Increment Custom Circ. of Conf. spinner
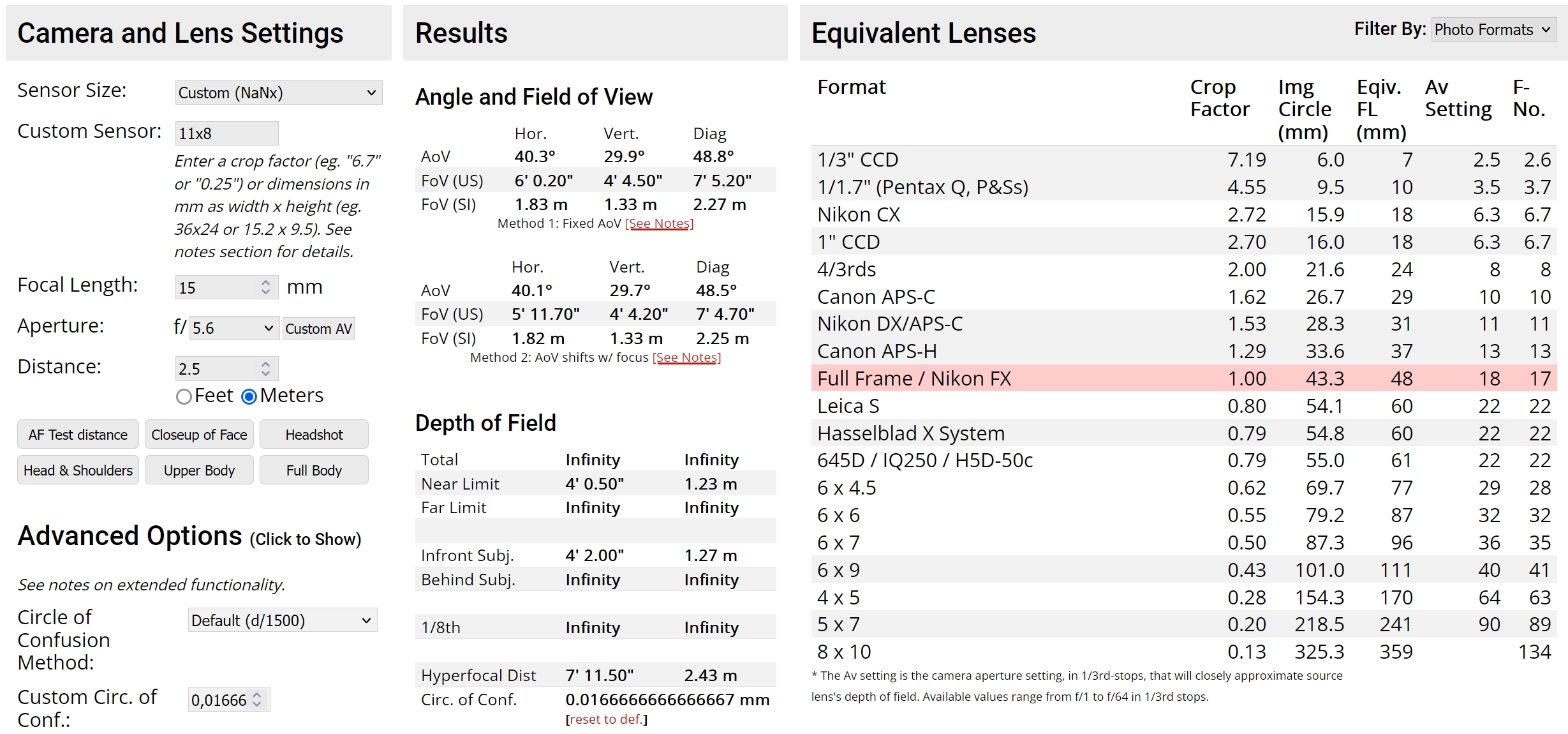Screen dimensions: 1568x734 256,695
